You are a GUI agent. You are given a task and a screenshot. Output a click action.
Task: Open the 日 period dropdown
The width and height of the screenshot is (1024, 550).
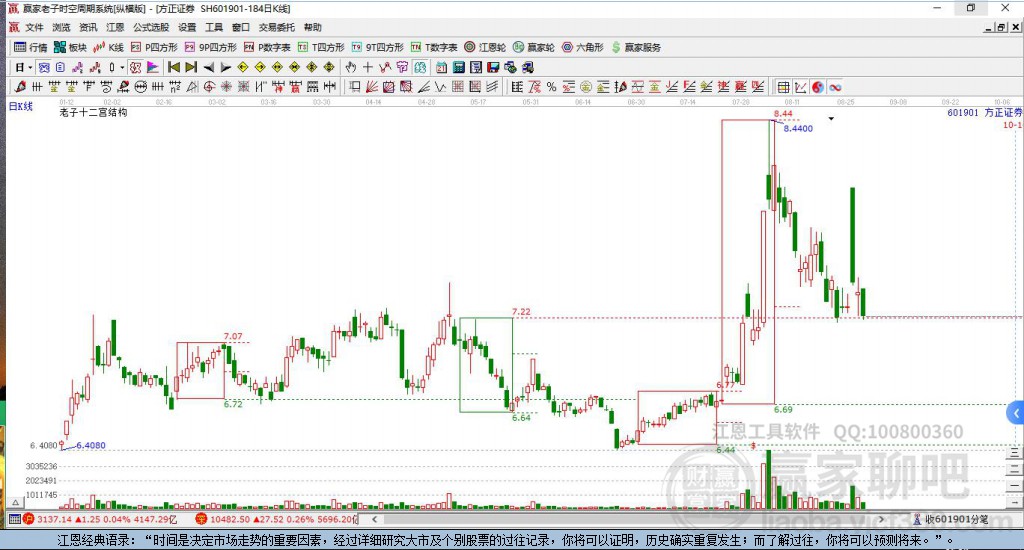(x=24, y=67)
